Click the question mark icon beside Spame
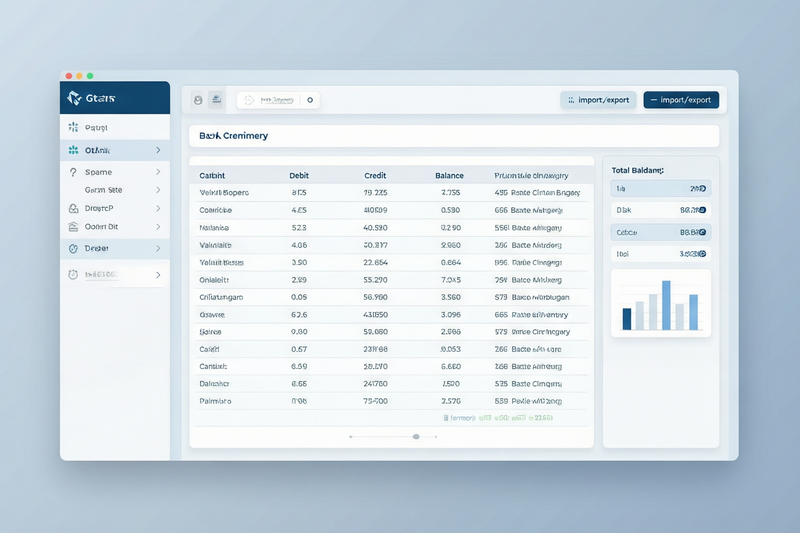800x533 pixels. (x=73, y=172)
